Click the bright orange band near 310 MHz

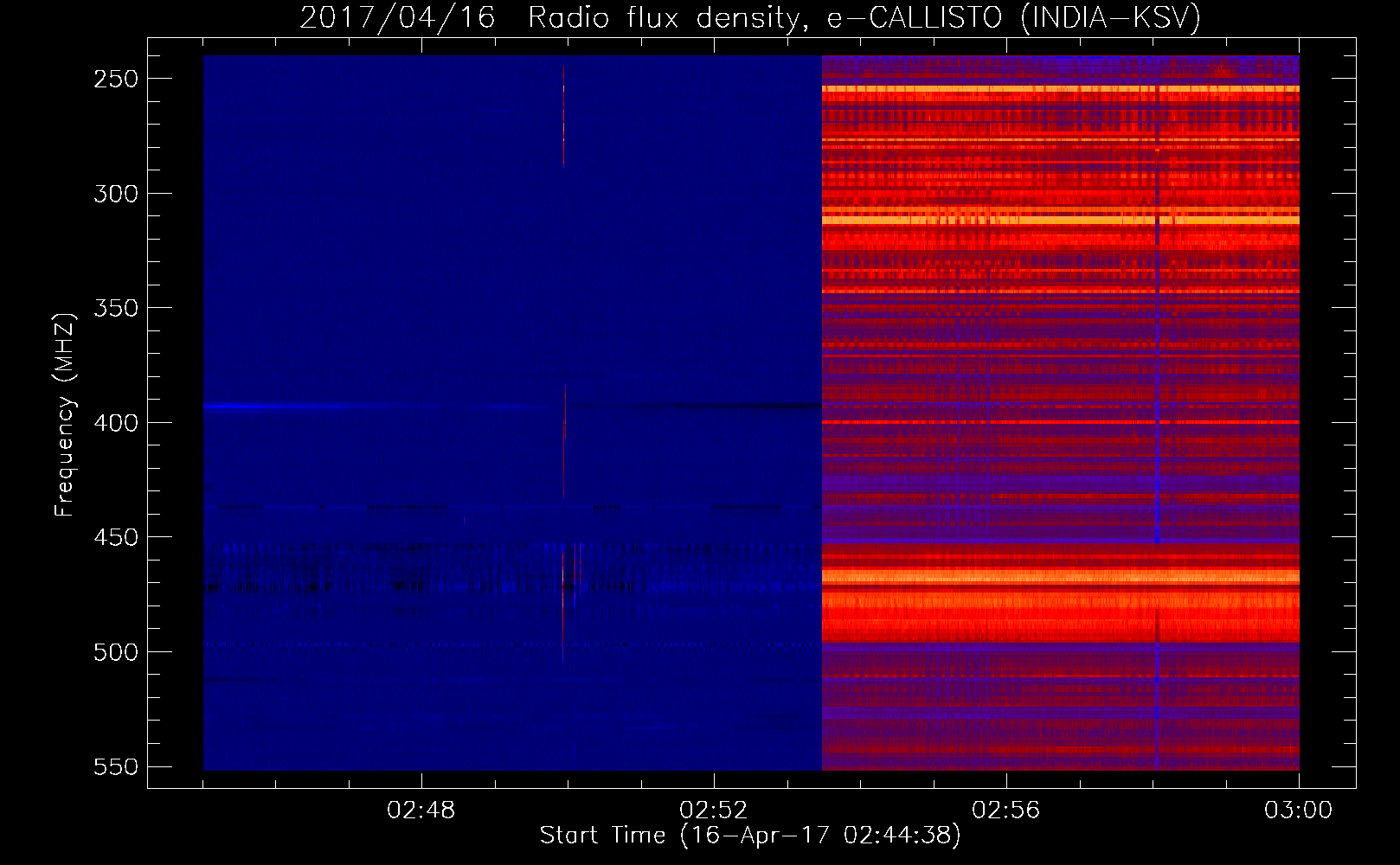[x=1060, y=221]
